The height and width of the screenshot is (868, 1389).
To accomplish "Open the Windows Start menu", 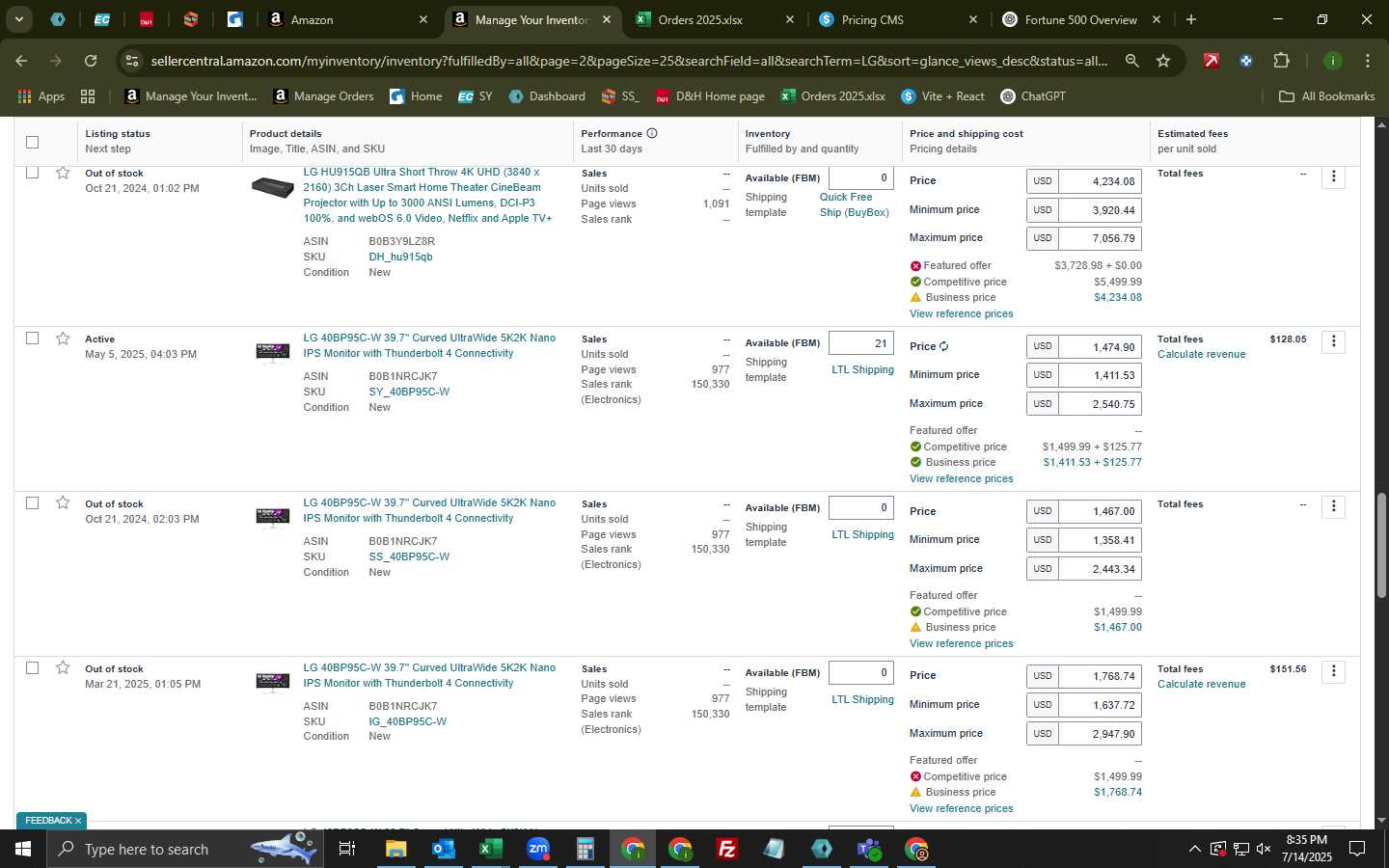I will coord(23,849).
